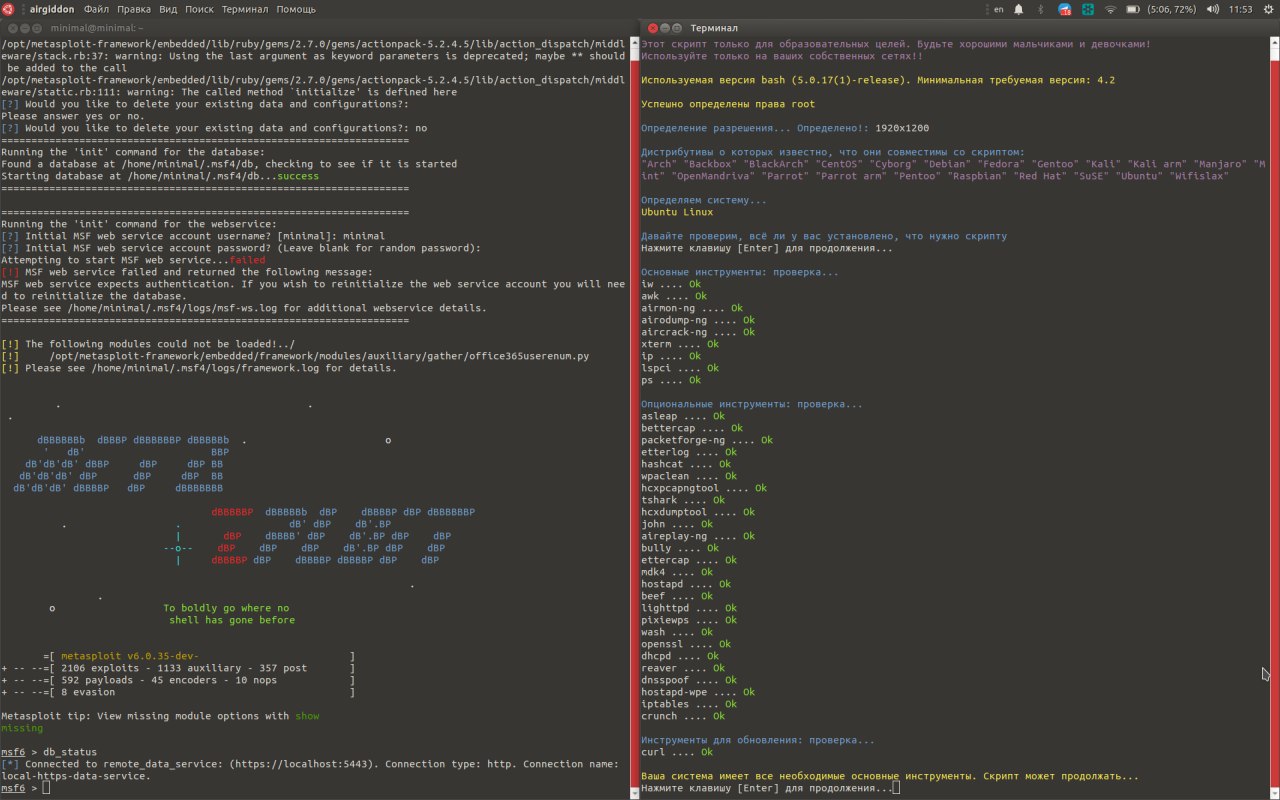1280x800 pixels.
Task: Click the 'Ubuntu Linux' detected system text
Action: click(677, 212)
